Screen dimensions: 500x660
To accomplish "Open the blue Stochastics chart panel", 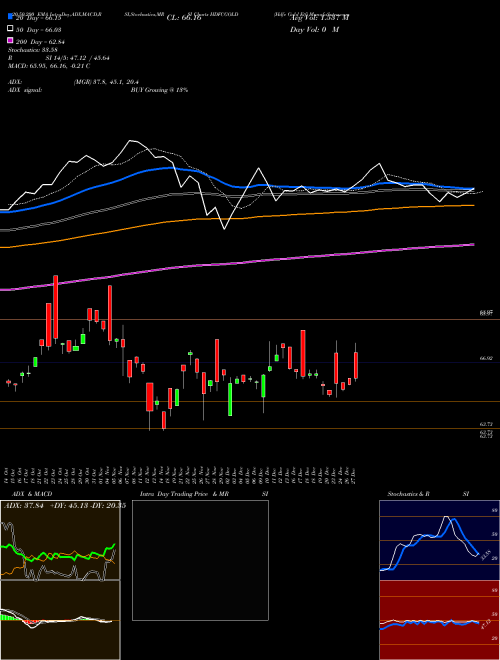I will (x=439, y=540).
